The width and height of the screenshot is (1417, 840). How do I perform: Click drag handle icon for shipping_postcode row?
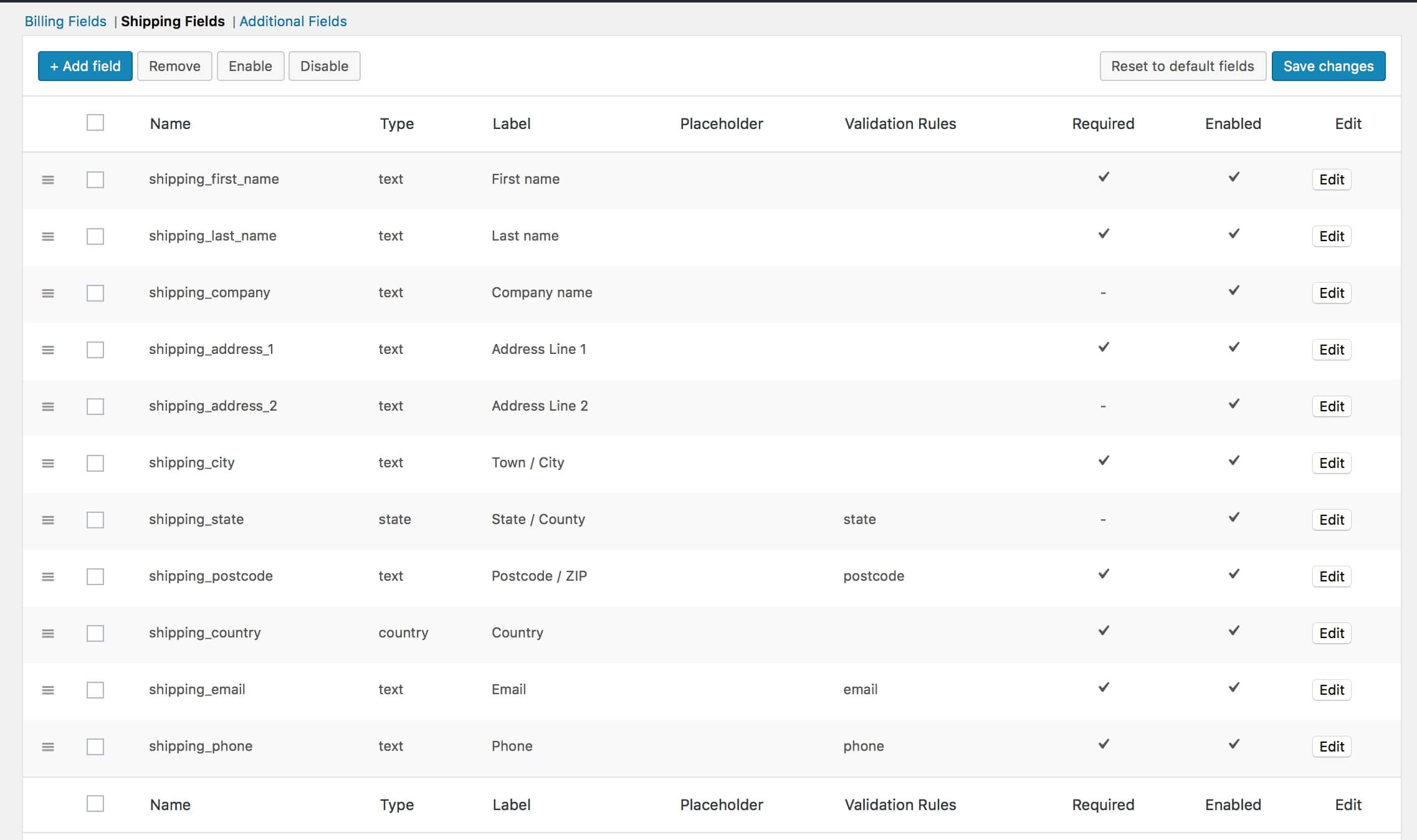[48, 577]
